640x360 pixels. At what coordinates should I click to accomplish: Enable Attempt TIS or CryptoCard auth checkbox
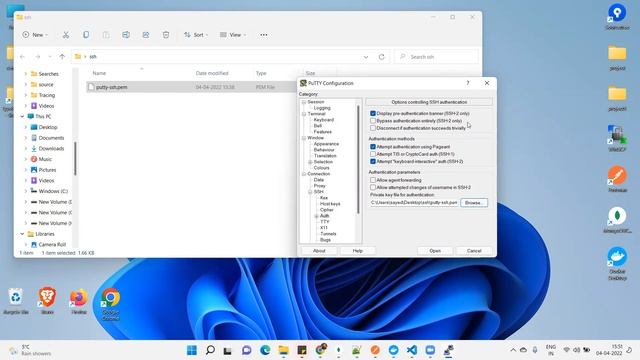click(373, 154)
